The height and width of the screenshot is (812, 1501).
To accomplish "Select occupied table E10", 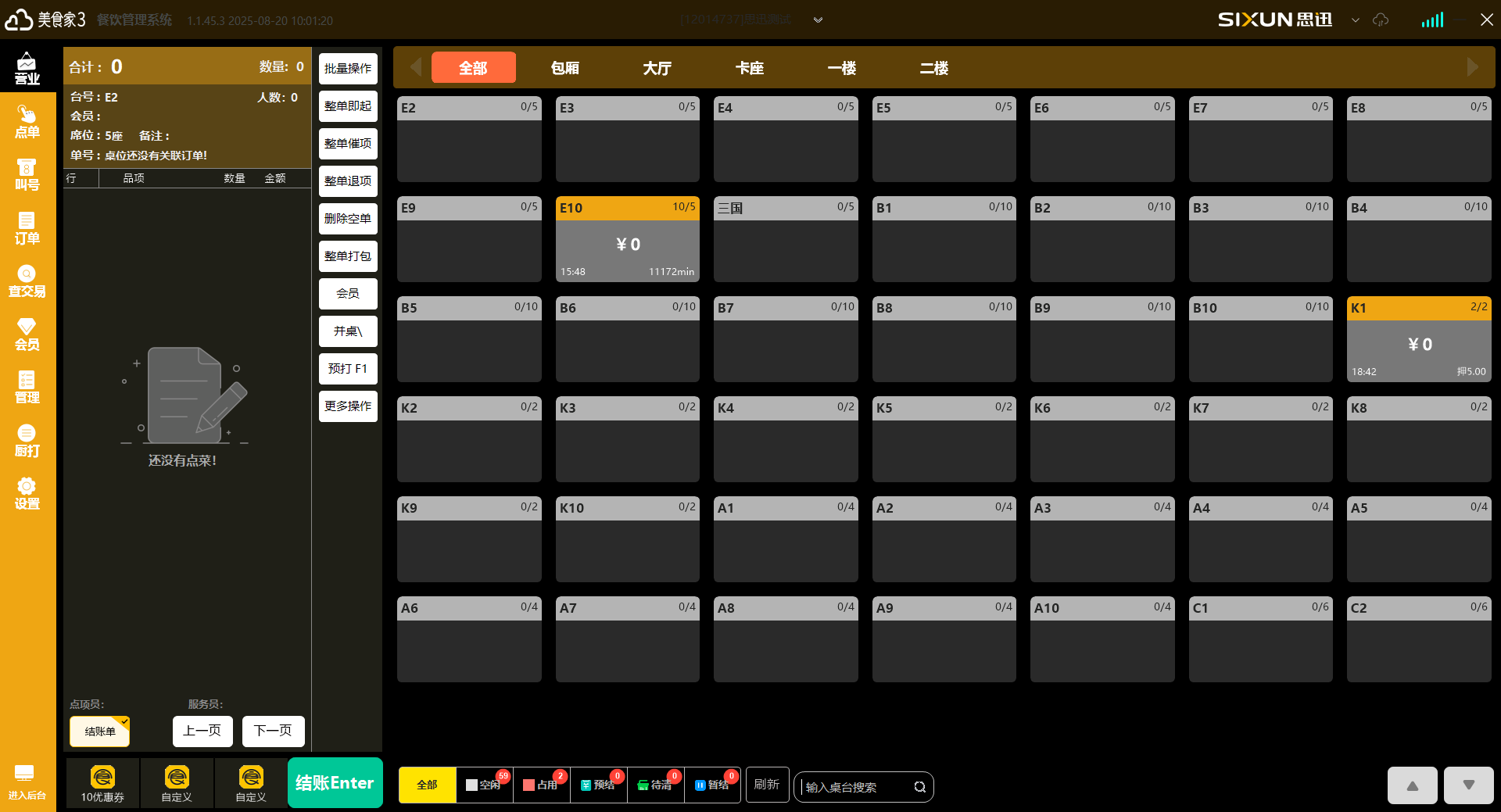I will tap(628, 239).
